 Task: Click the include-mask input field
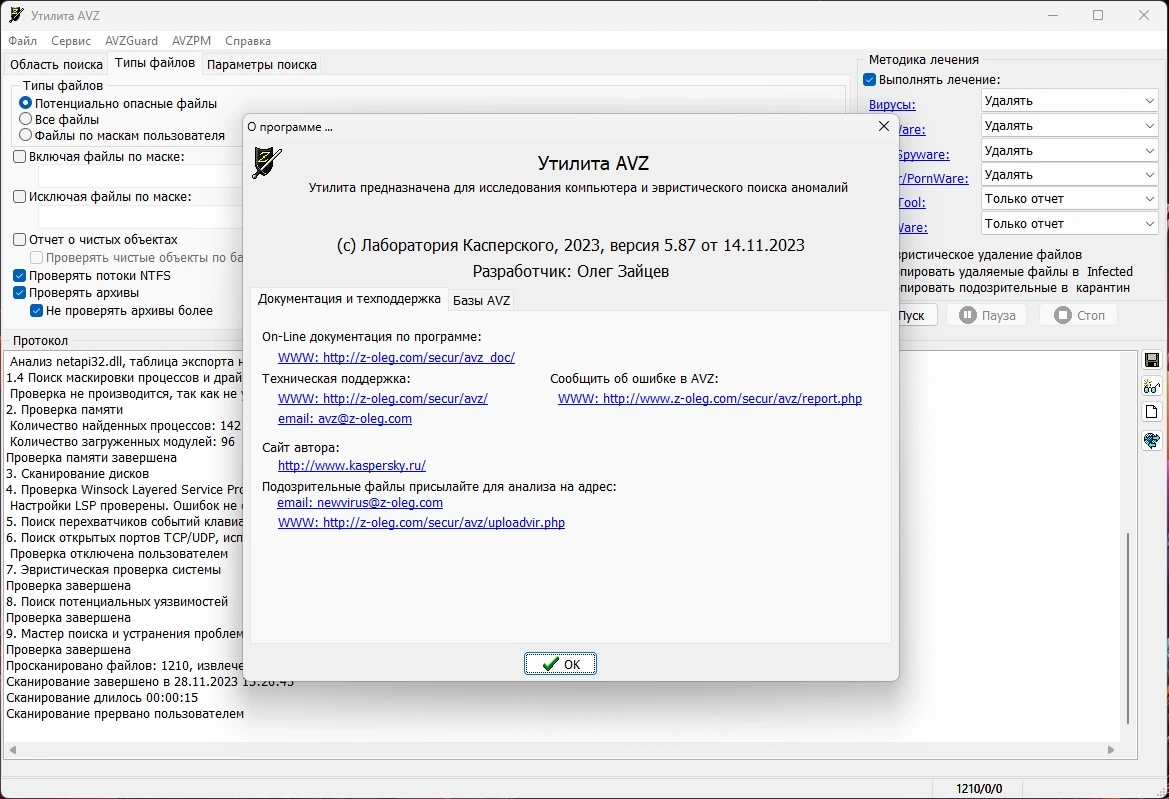point(140,177)
